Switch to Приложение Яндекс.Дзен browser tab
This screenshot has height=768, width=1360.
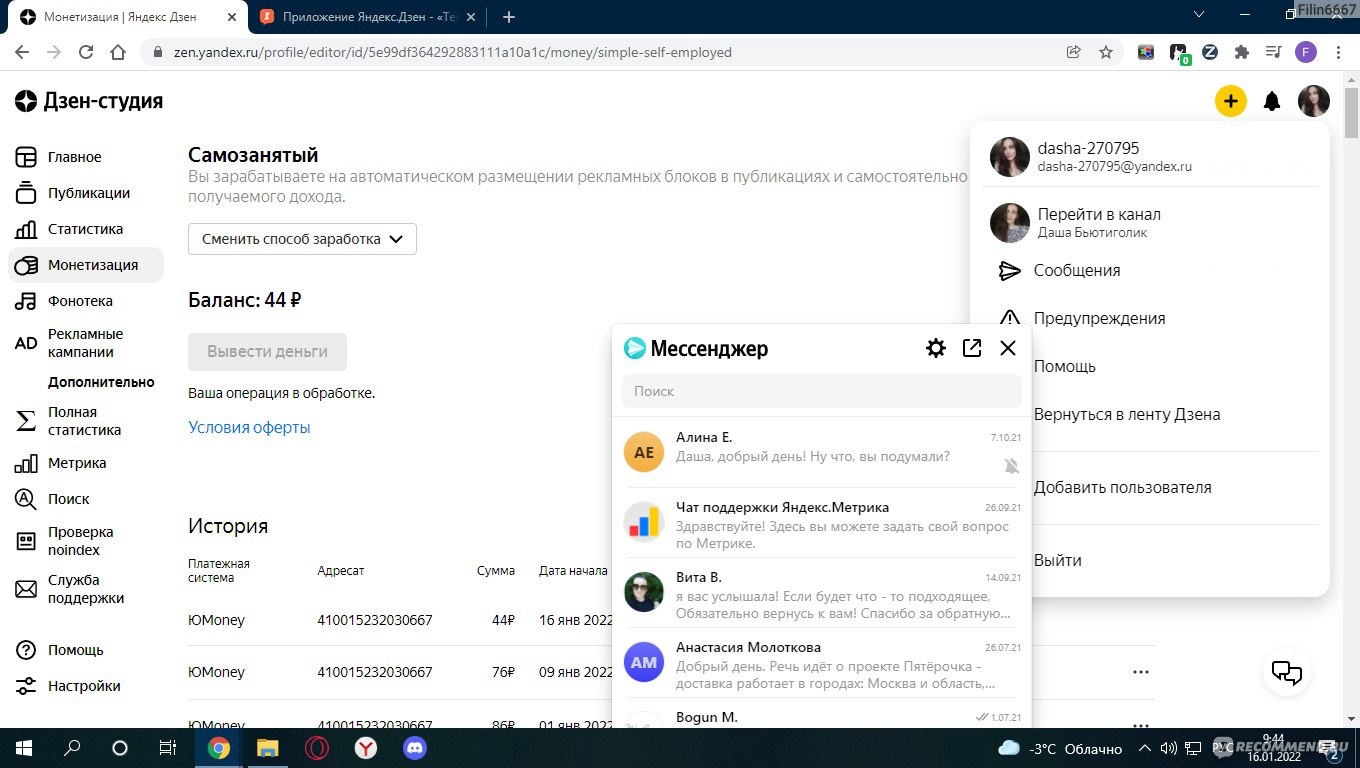366,17
